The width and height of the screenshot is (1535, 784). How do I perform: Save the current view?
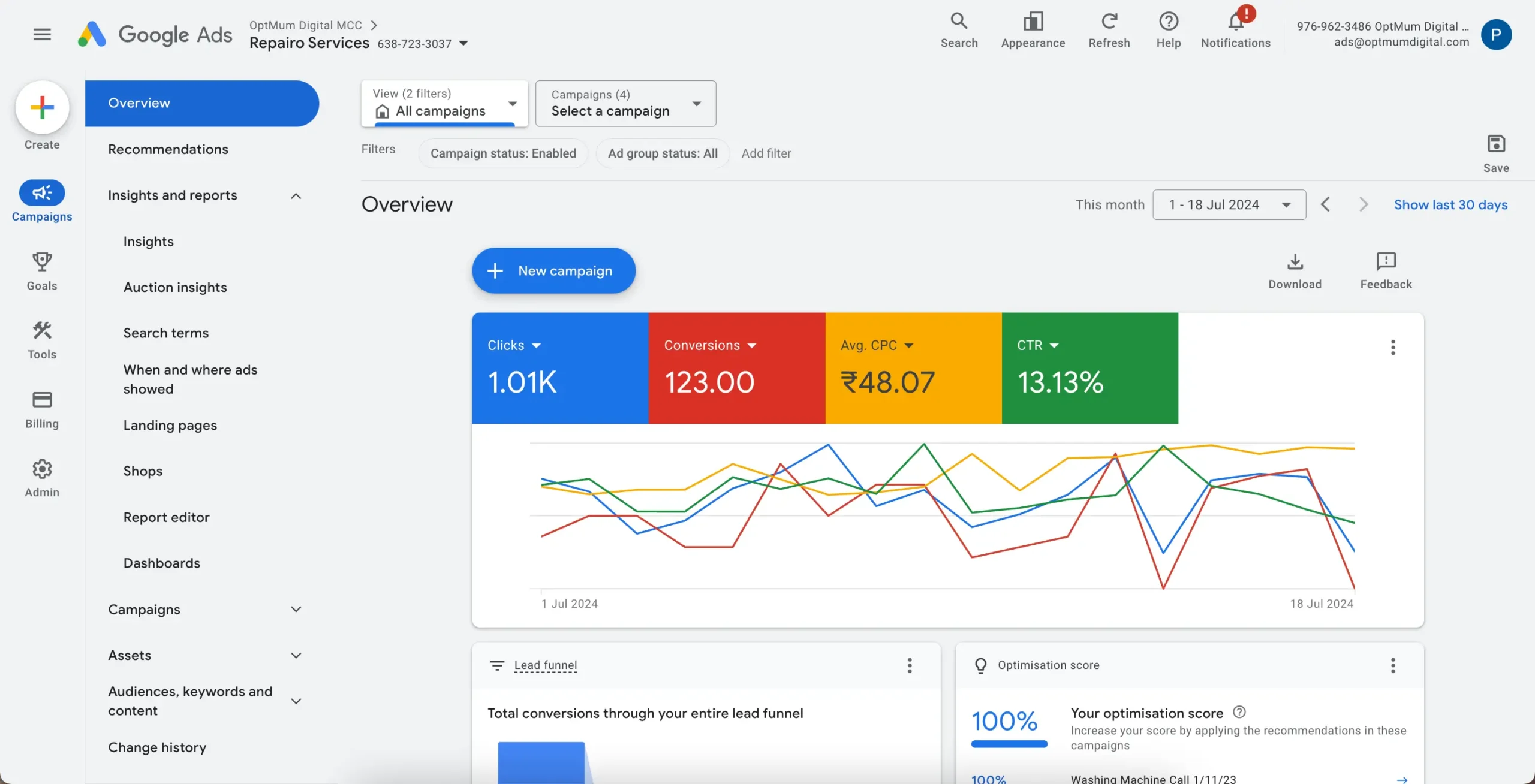tap(1495, 153)
